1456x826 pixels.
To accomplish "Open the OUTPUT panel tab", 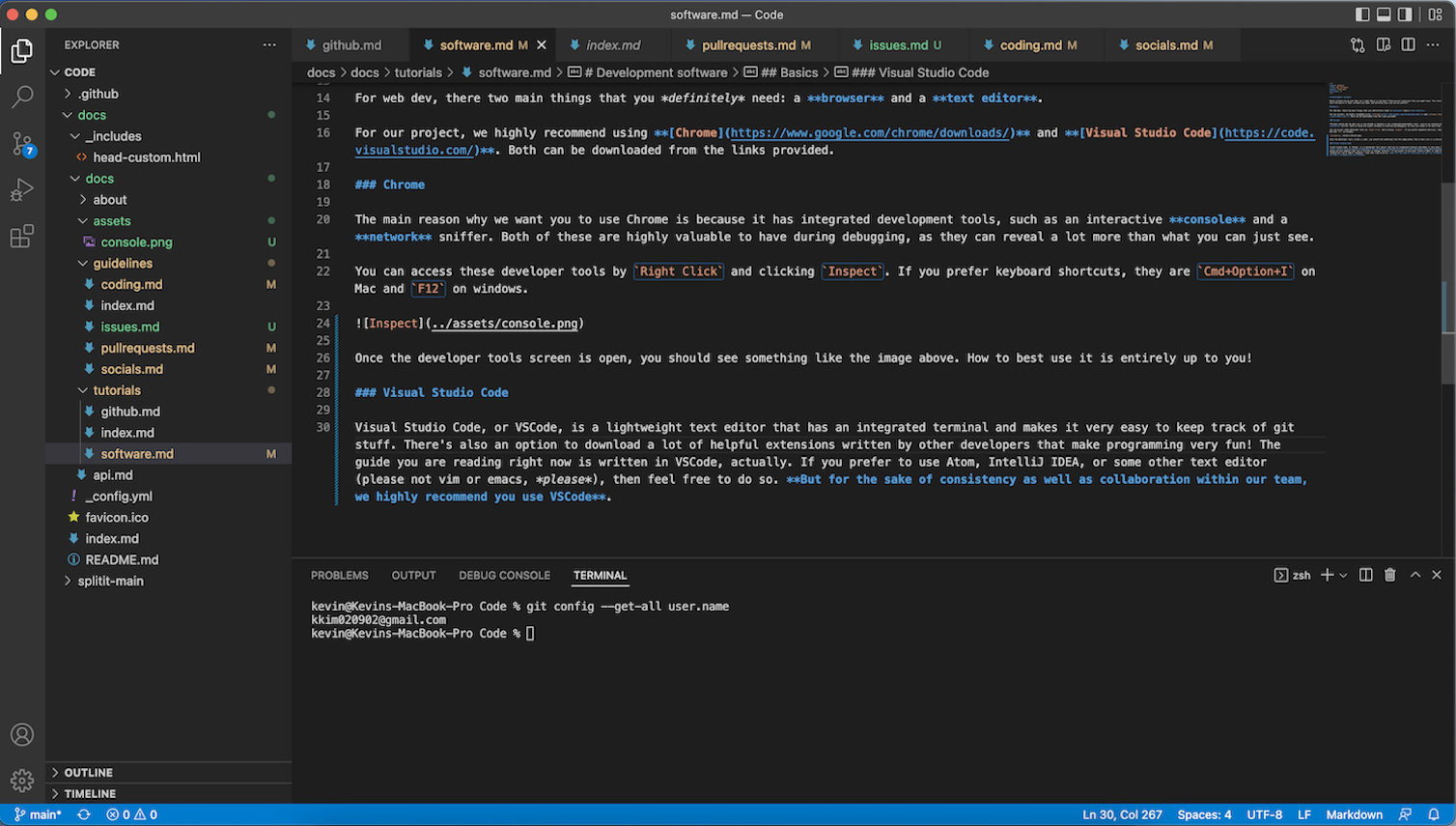I will 413,575.
